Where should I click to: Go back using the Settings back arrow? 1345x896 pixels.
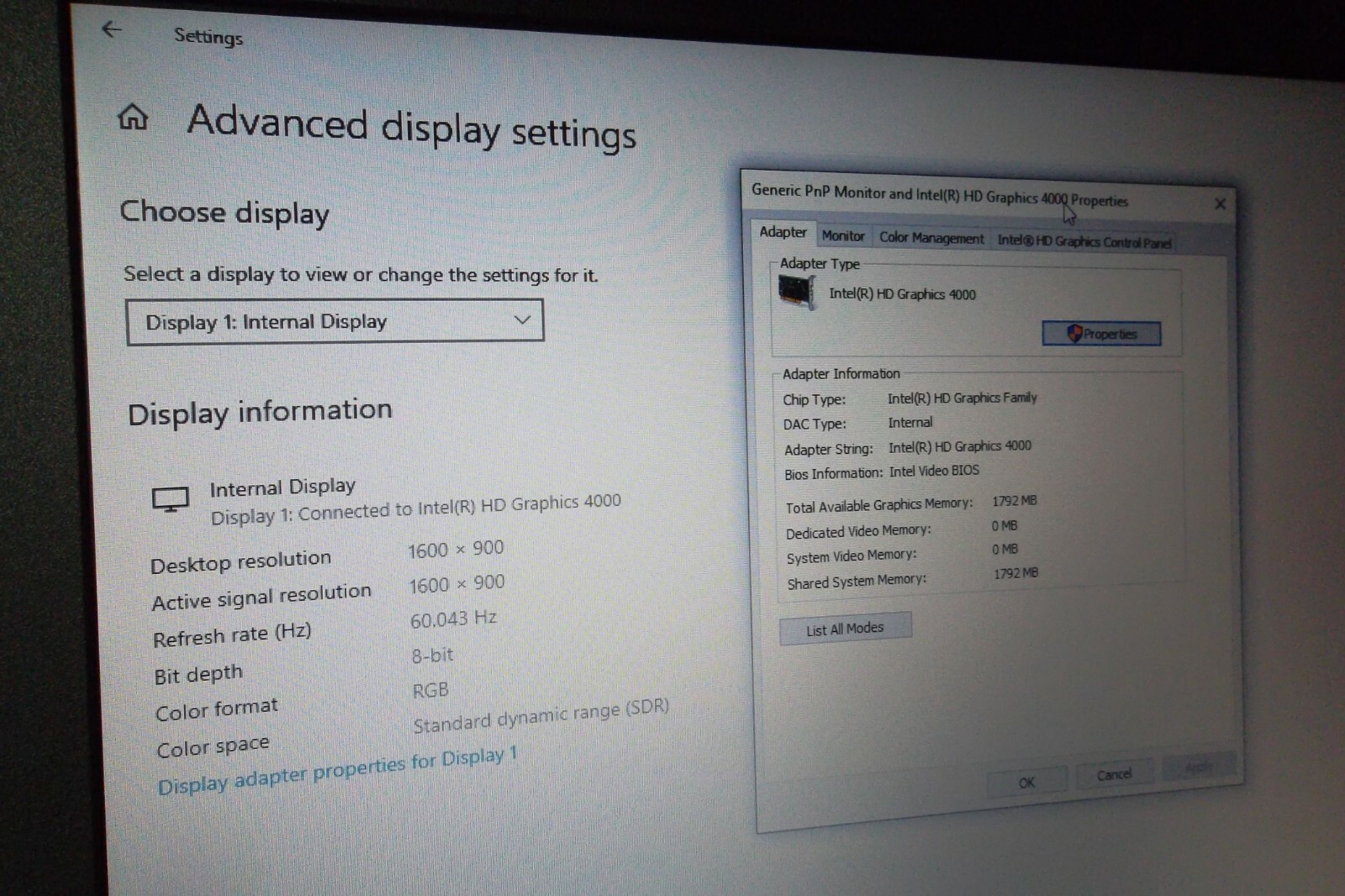112,30
